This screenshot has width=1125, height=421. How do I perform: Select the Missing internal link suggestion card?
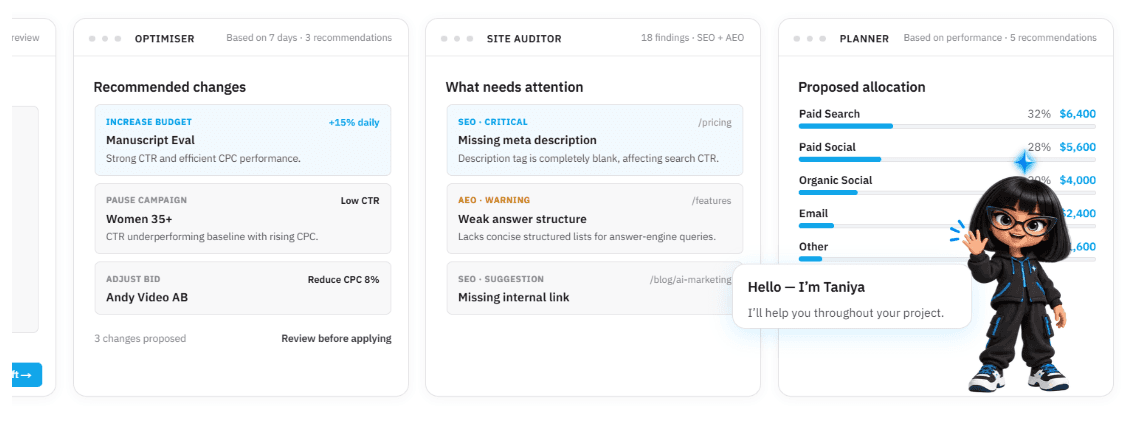tap(595, 288)
